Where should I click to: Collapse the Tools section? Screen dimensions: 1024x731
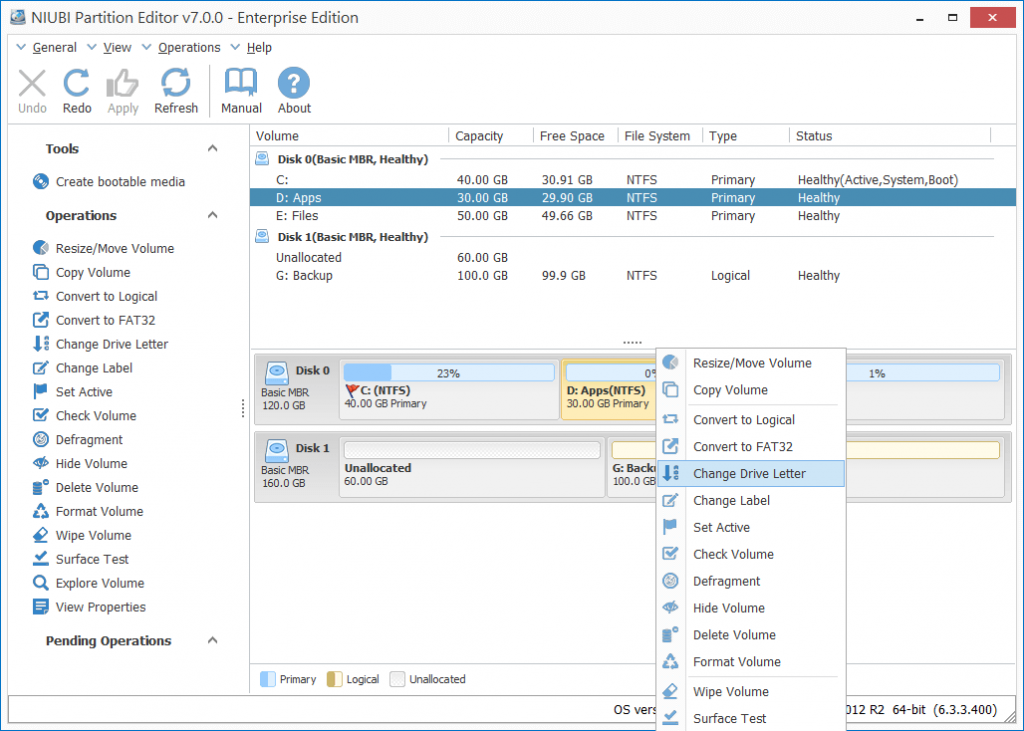(211, 147)
